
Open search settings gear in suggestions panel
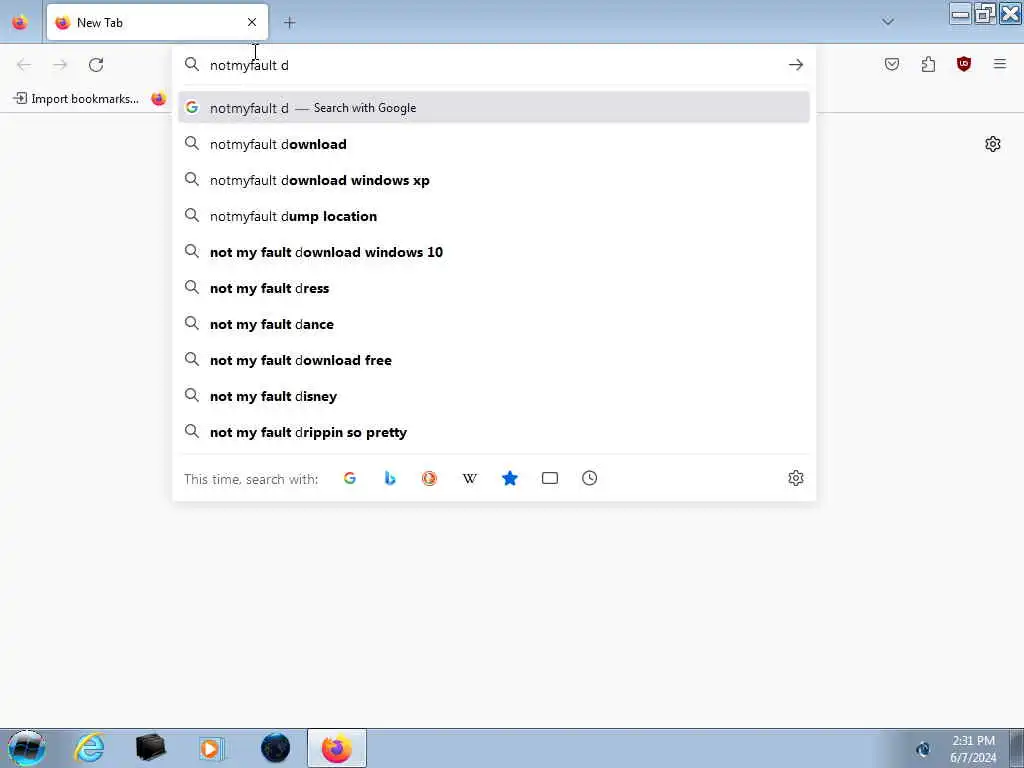coord(795,478)
